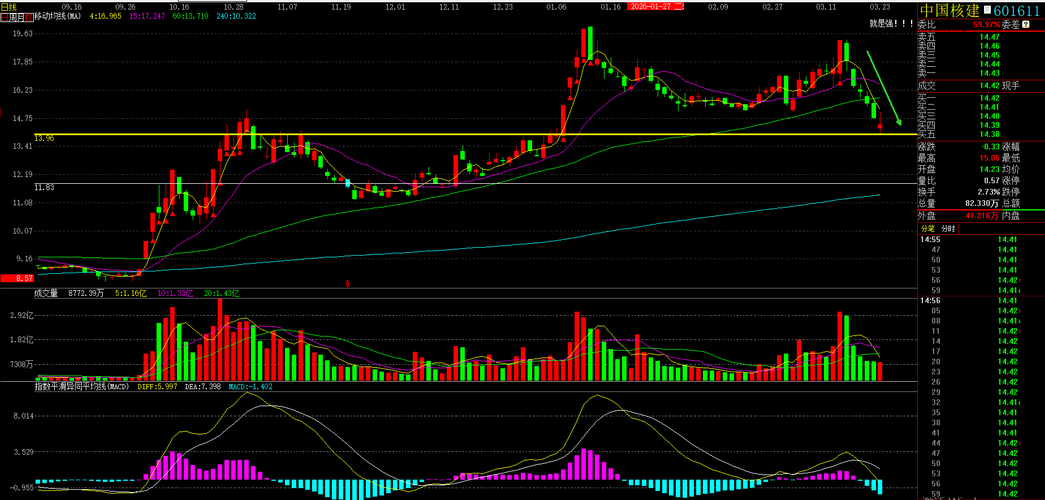Select the 买一 14.42 order row
The image size is (1045, 500).
pyautogui.click(x=980, y=98)
